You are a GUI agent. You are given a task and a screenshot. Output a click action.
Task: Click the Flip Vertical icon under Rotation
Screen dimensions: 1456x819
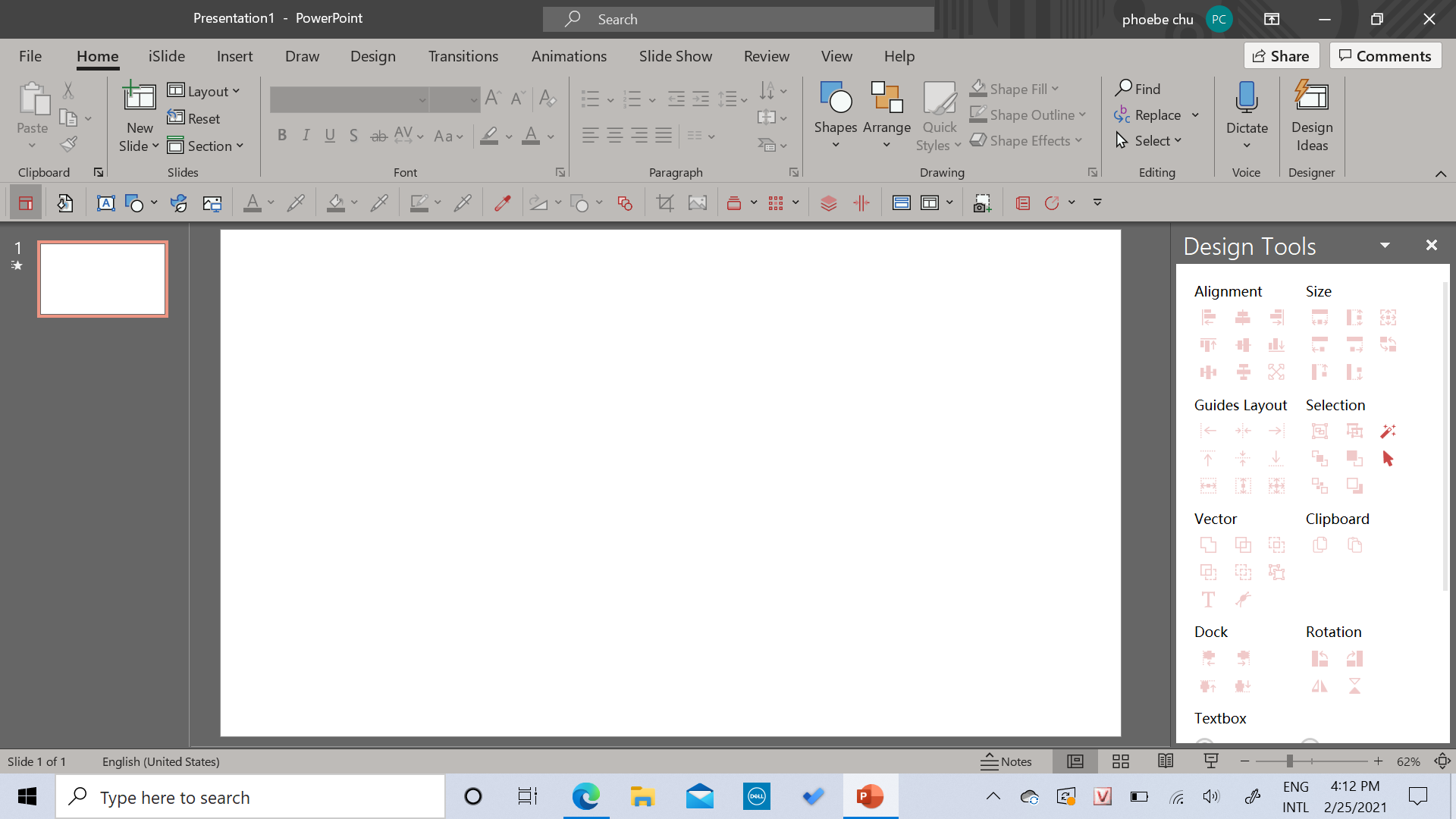point(1355,686)
